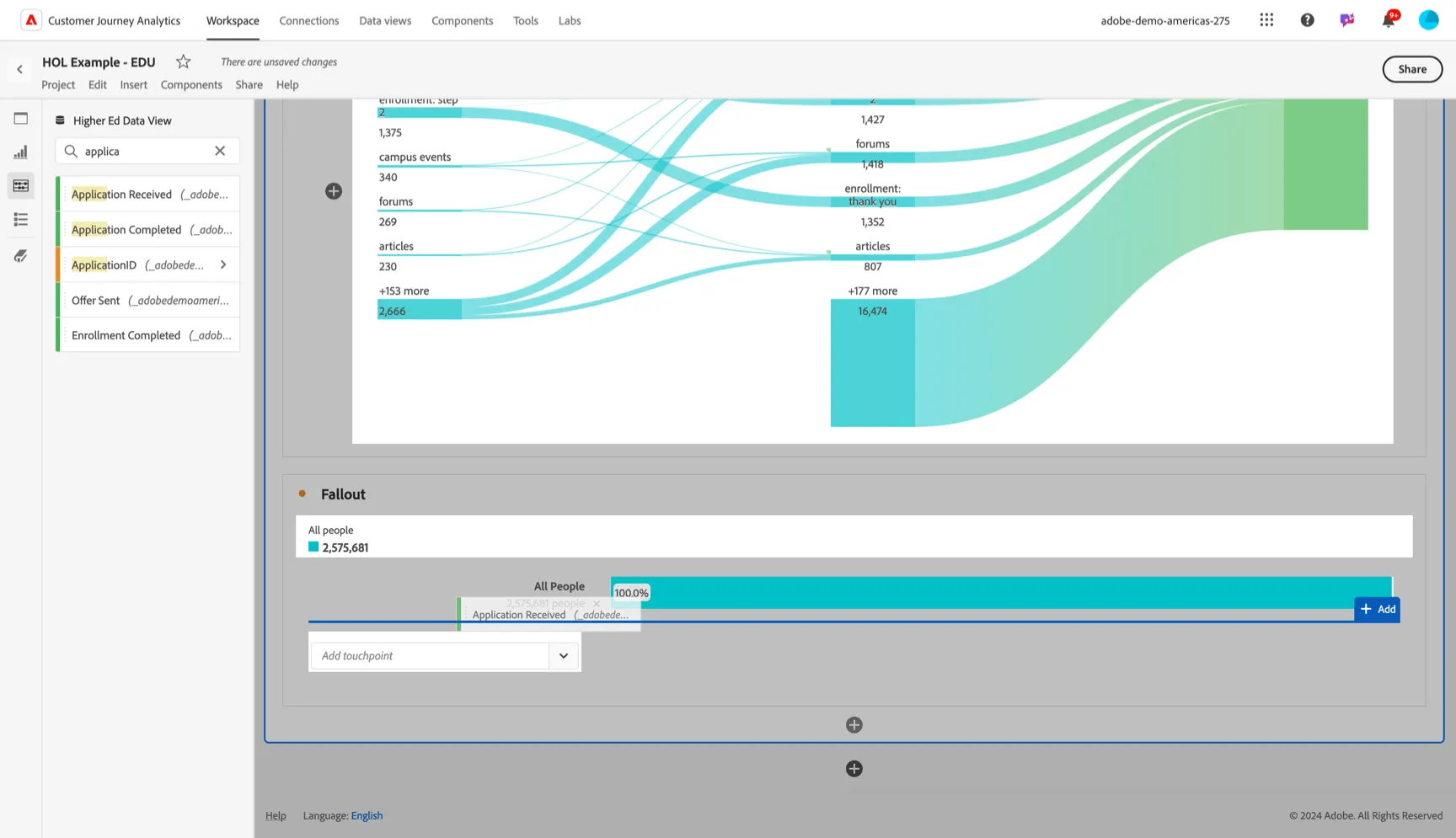Go back with the left chevron arrow
Viewport: 1456px width, 838px height.
[x=19, y=69]
